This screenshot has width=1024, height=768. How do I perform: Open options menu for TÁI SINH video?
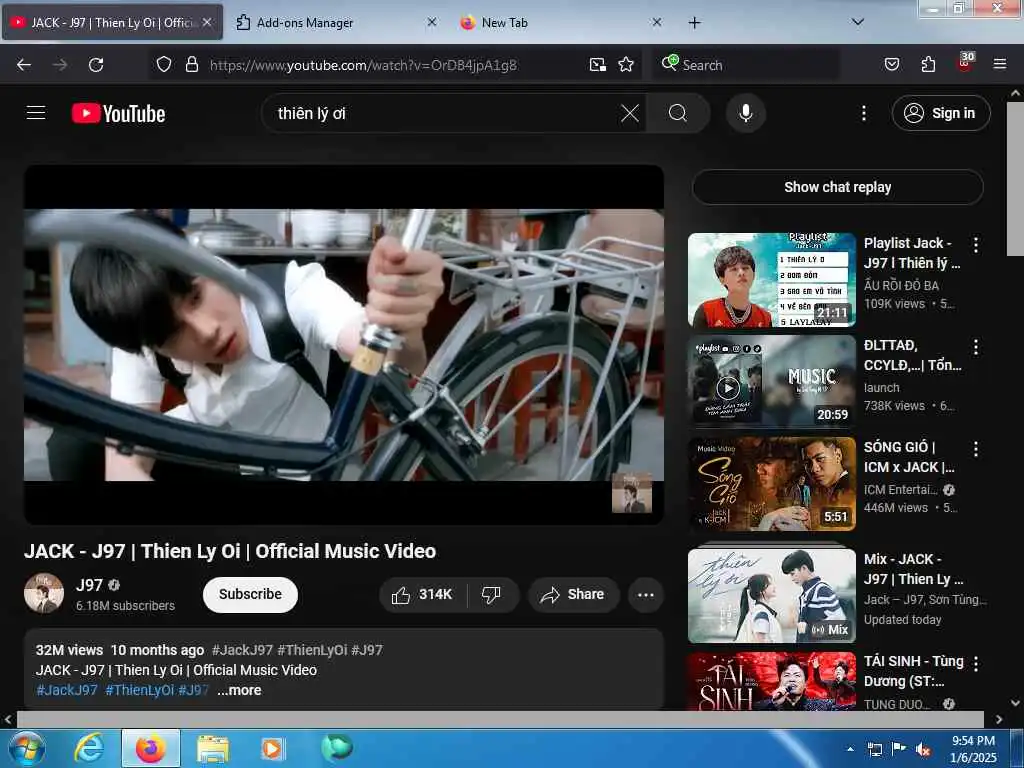pyautogui.click(x=975, y=664)
